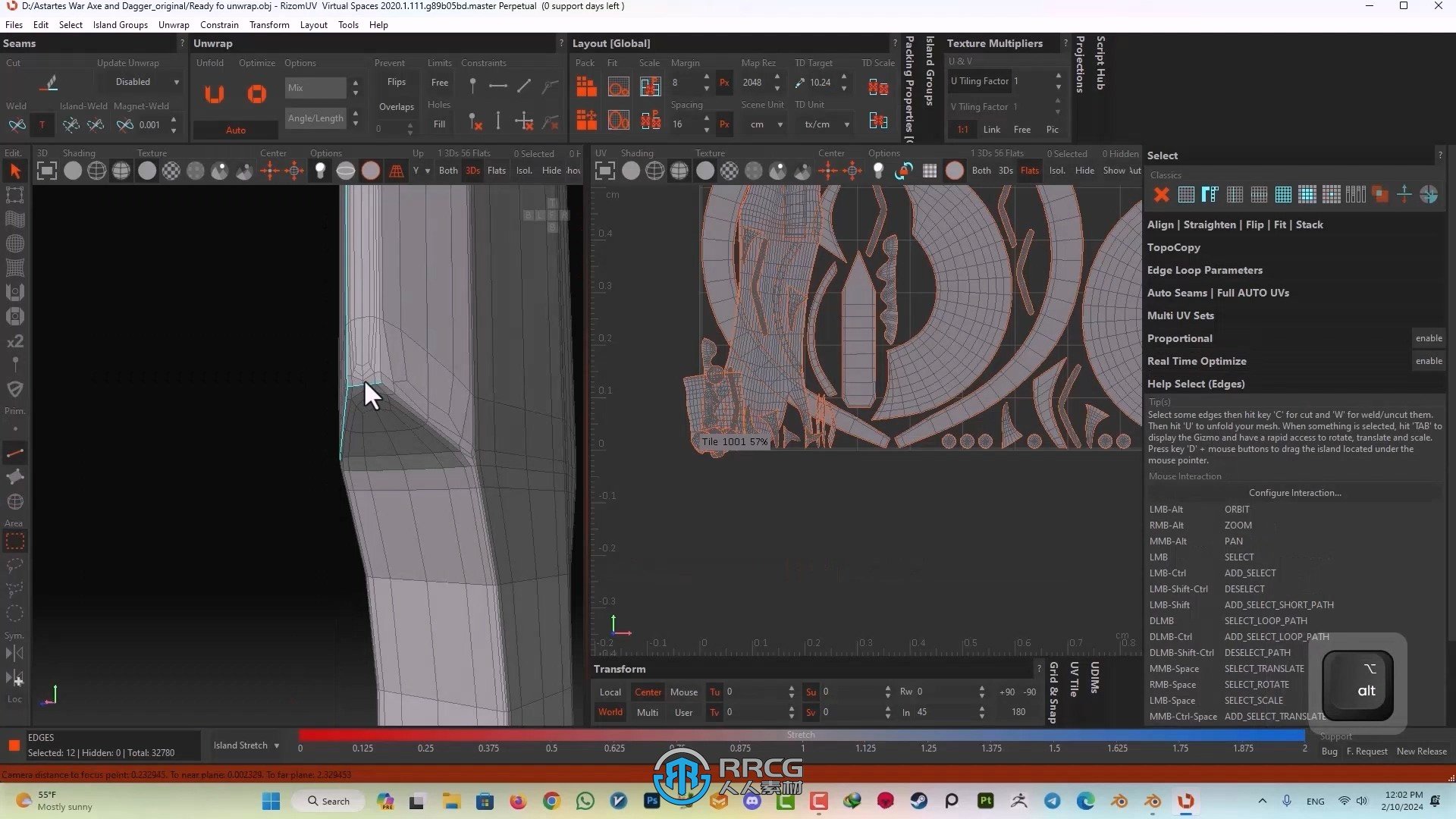Click the Seams menu item
1456x819 pixels.
click(x=19, y=42)
